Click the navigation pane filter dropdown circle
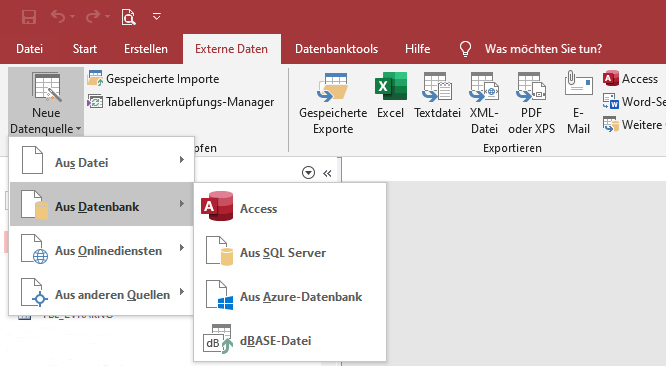This screenshot has width=666, height=366. [x=308, y=173]
